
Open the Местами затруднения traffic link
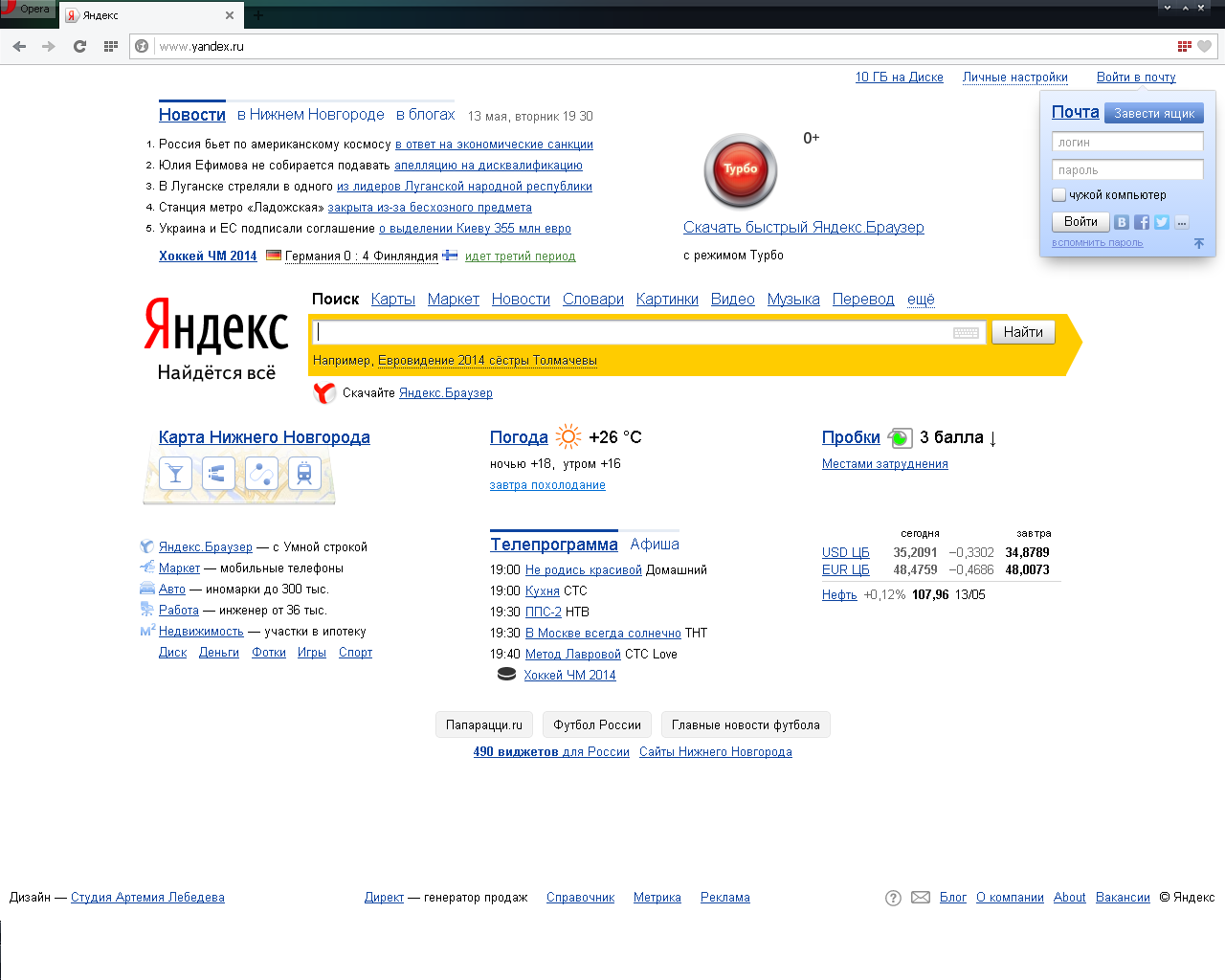(885, 464)
